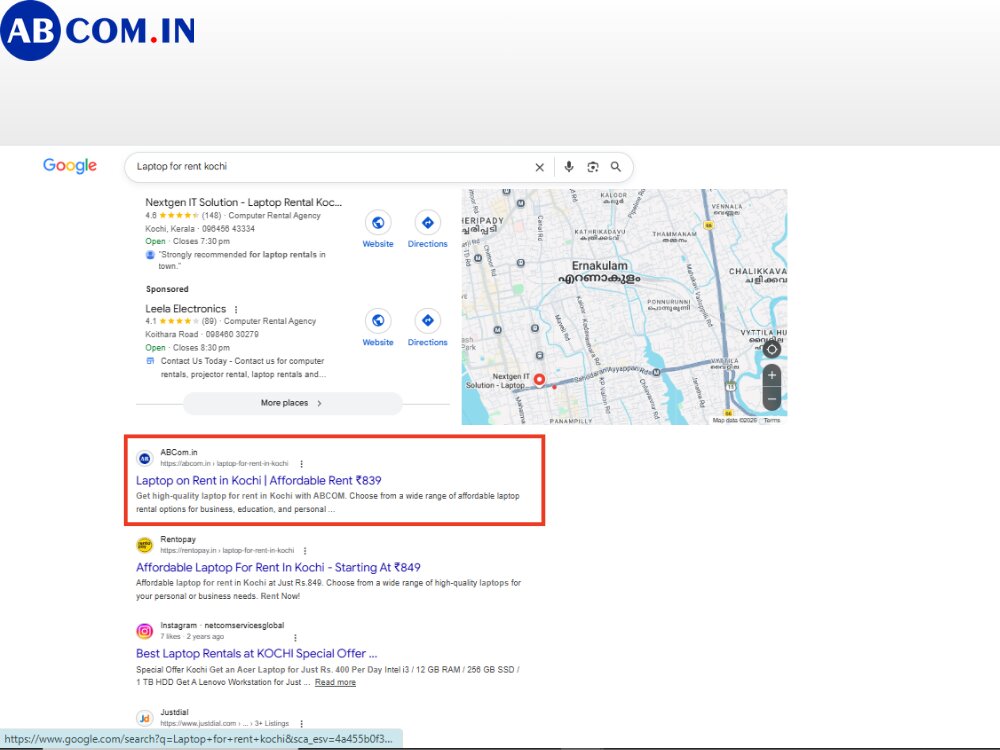1000x750 pixels.
Task: Click the Rentopay result favicon
Action: pos(145,545)
